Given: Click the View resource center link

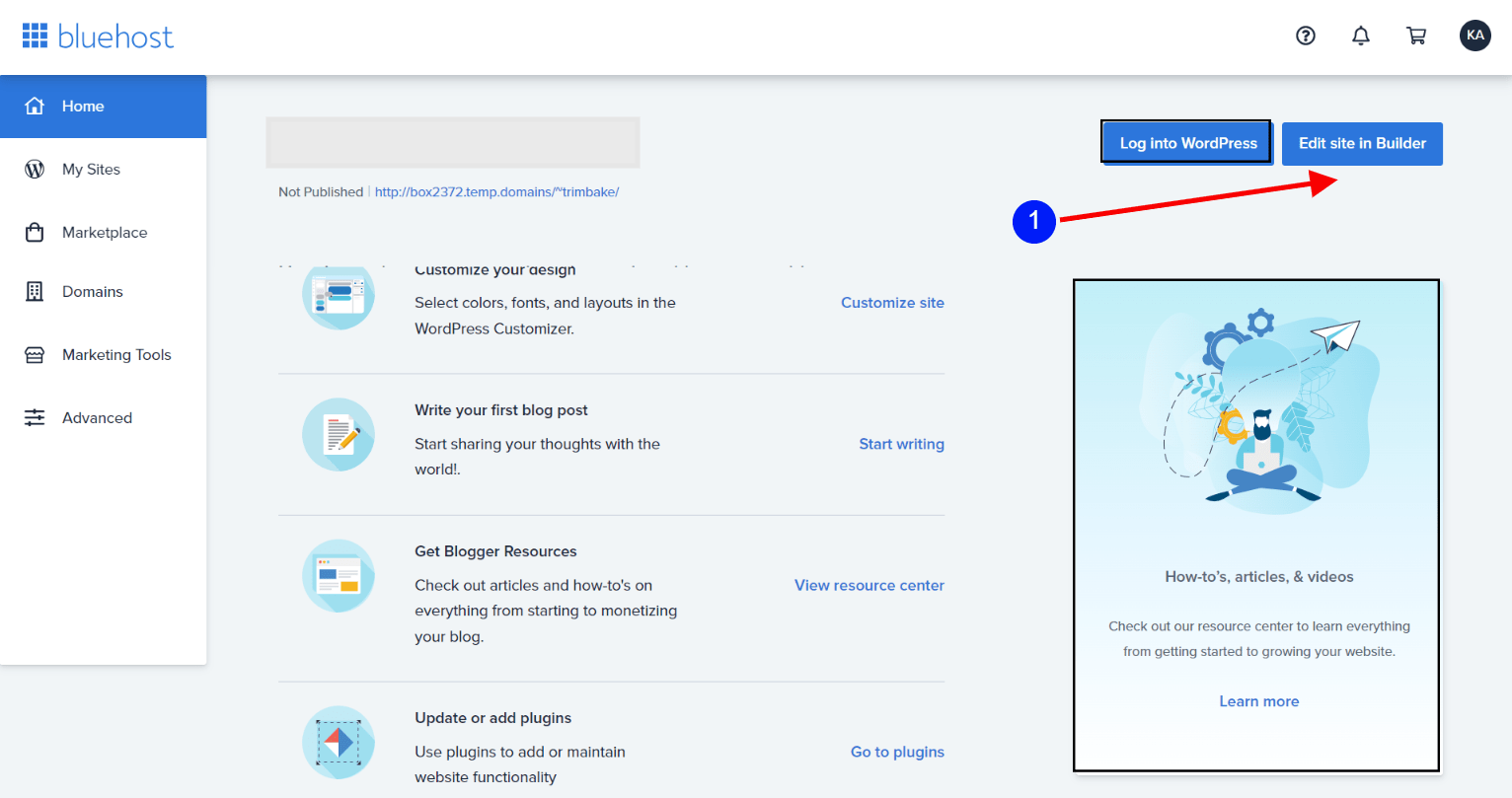Looking at the screenshot, I should click(x=869, y=585).
